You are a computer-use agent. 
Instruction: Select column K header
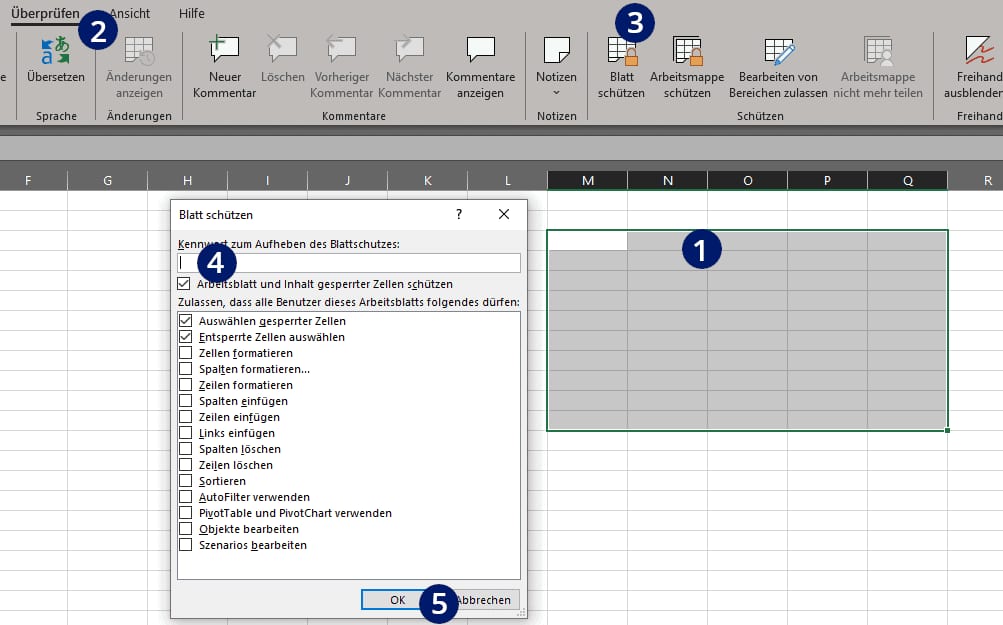coord(427,180)
